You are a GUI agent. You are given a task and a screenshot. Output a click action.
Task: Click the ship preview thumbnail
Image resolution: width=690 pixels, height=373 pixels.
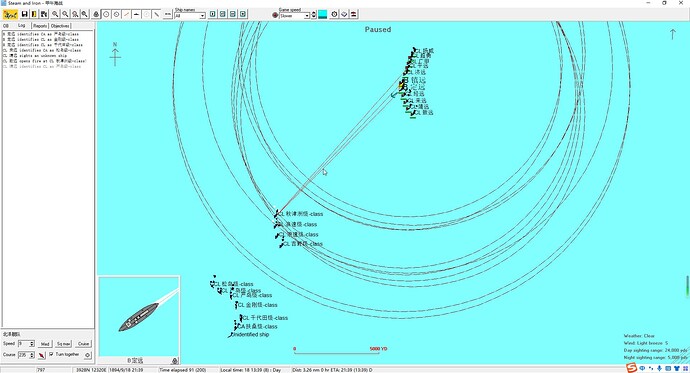tap(139, 317)
